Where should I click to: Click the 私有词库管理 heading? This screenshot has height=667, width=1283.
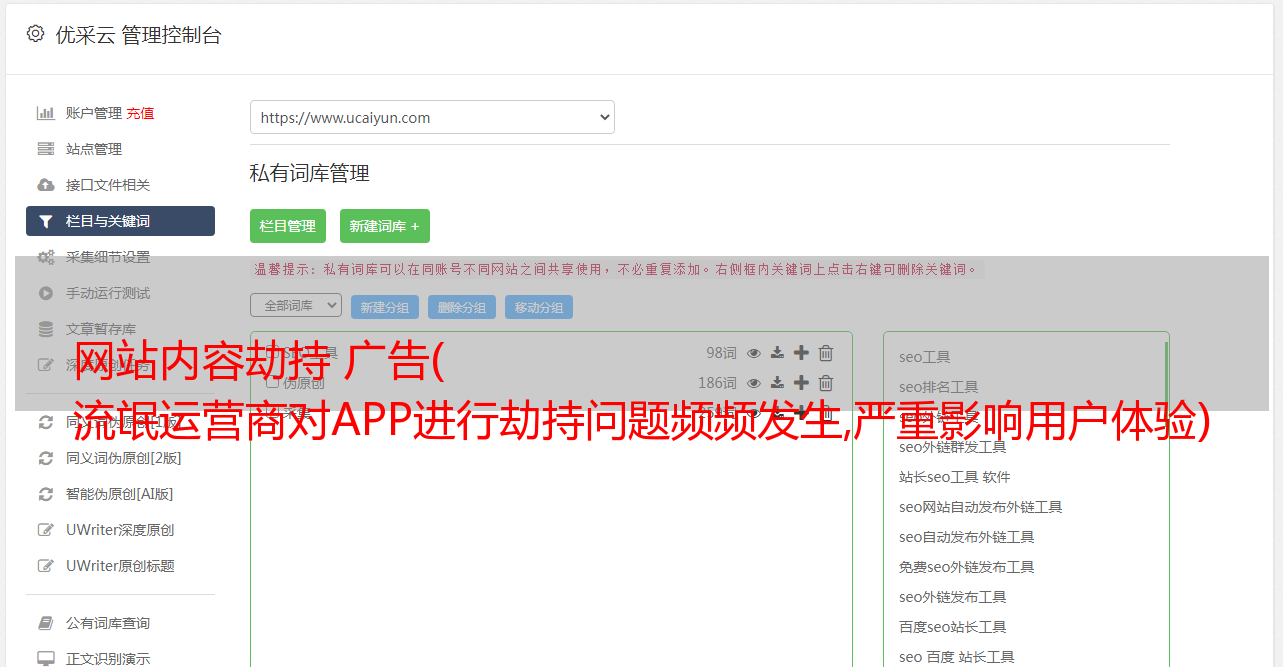click(x=310, y=174)
